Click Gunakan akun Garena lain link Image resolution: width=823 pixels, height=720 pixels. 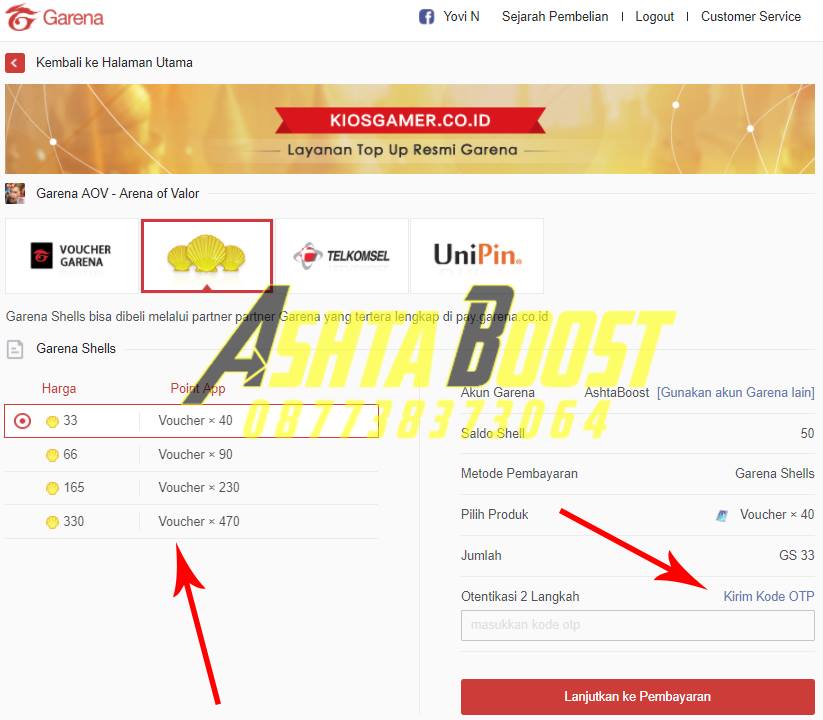(x=736, y=393)
